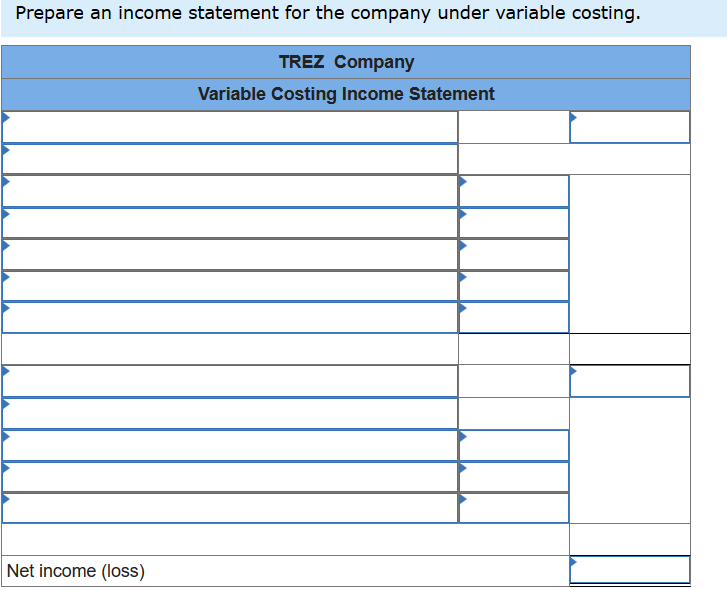Open the sixth label dropdown from the top
The image size is (727, 591).
230,286
